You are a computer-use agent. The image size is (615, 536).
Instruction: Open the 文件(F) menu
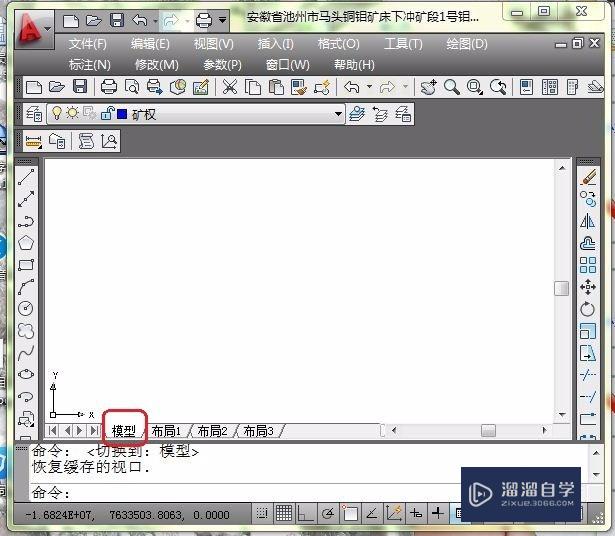point(88,44)
